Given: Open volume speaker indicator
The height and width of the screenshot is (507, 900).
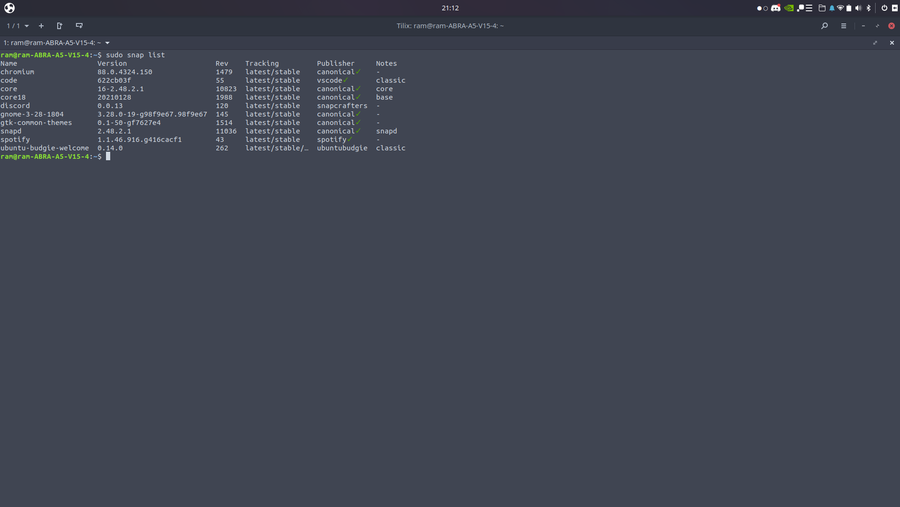Looking at the screenshot, I should [x=858, y=8].
